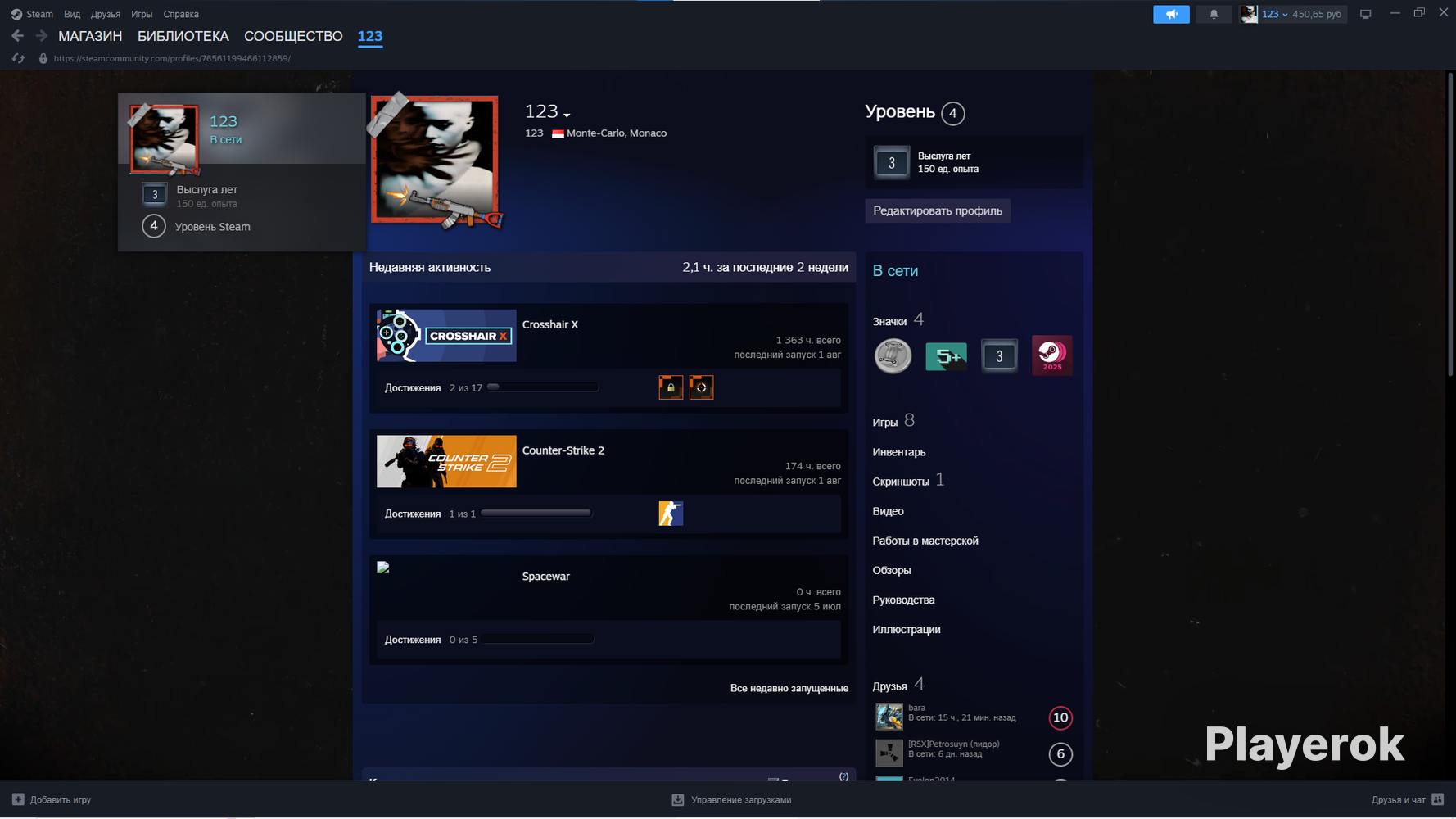Open the Иллюстрации link
Image resolution: width=1456 pixels, height=819 pixels.
point(907,629)
